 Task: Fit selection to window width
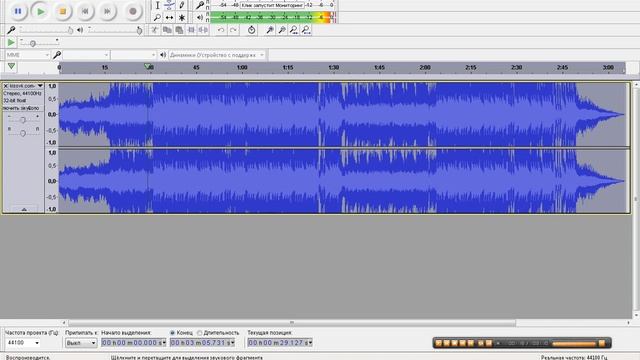pos(294,30)
